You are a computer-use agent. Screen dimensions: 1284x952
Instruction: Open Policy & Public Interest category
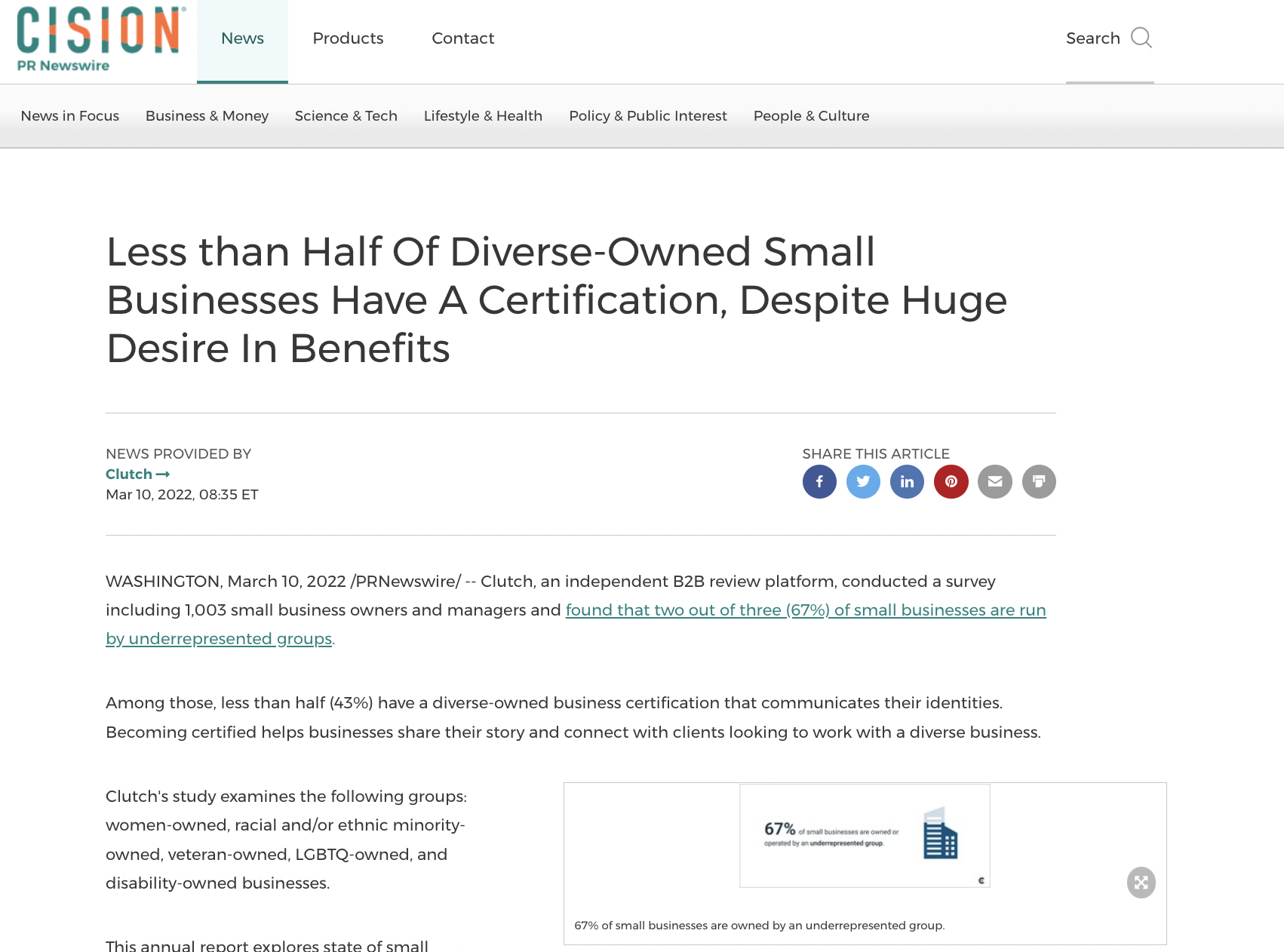point(647,116)
